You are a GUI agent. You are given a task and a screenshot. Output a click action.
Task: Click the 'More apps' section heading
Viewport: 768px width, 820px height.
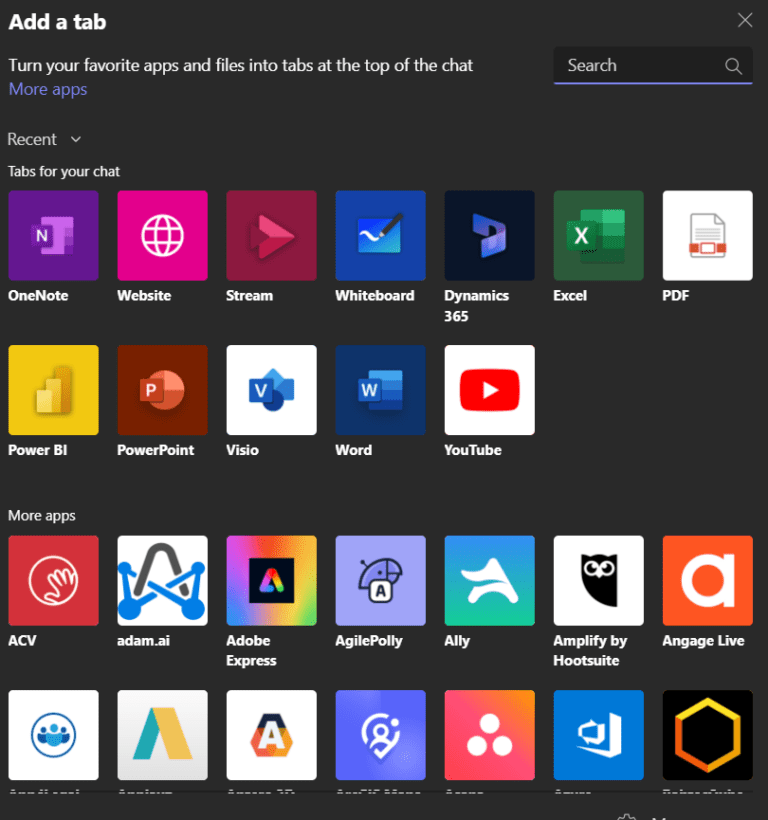coord(42,516)
